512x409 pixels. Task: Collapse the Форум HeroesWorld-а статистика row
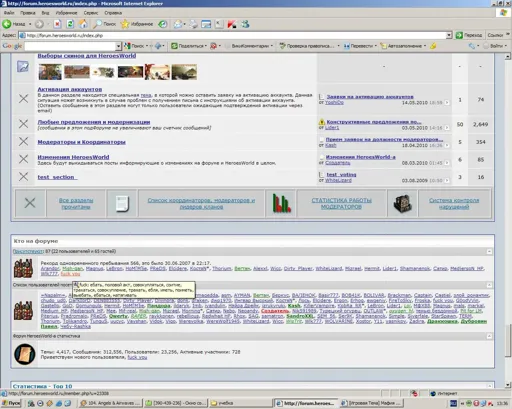489,336
